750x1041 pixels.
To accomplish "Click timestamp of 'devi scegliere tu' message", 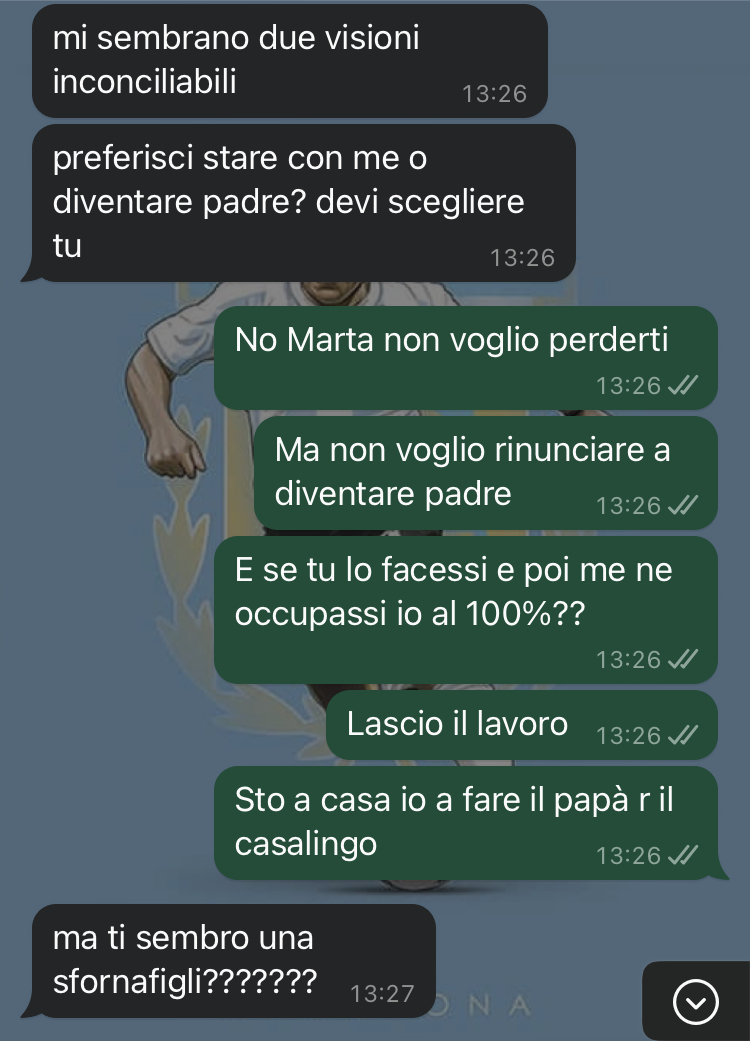I will [522, 258].
